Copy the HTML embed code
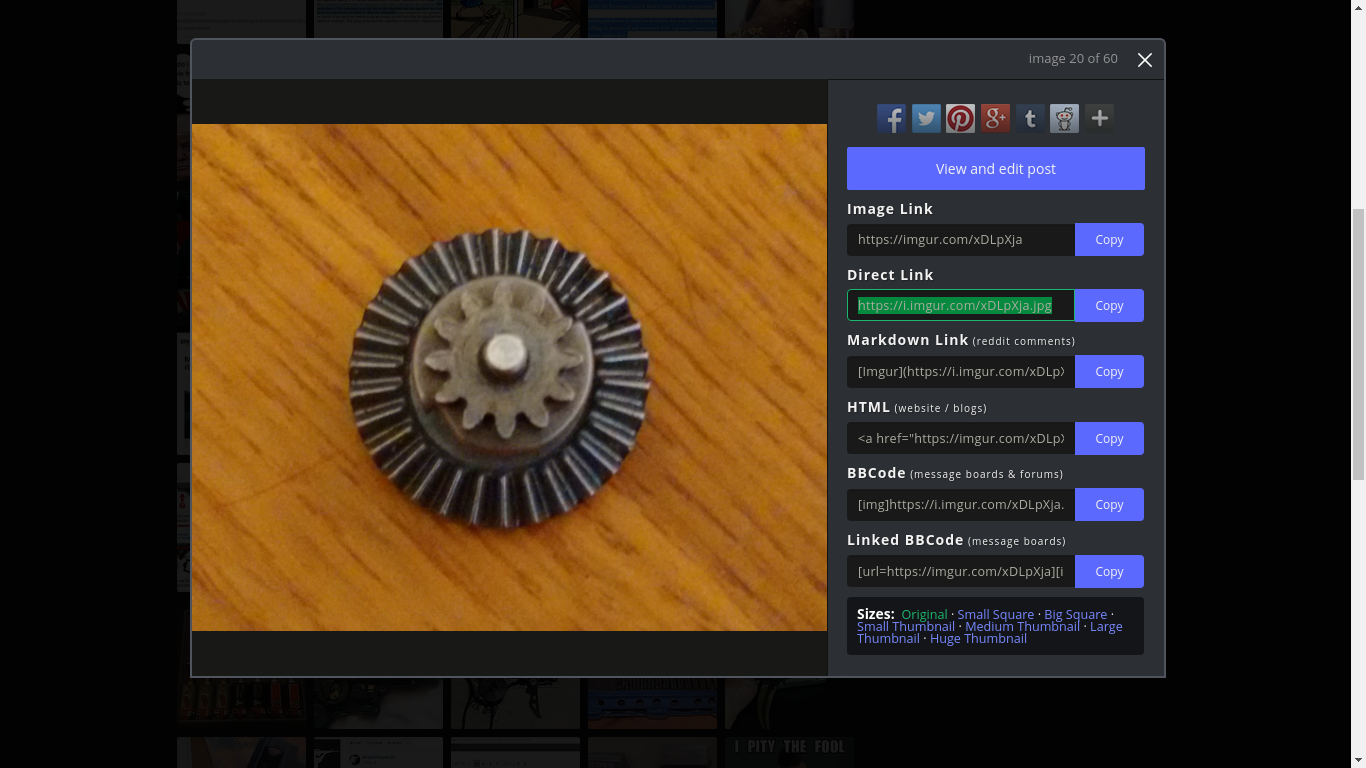Image resolution: width=1366 pixels, height=768 pixels. click(1109, 439)
